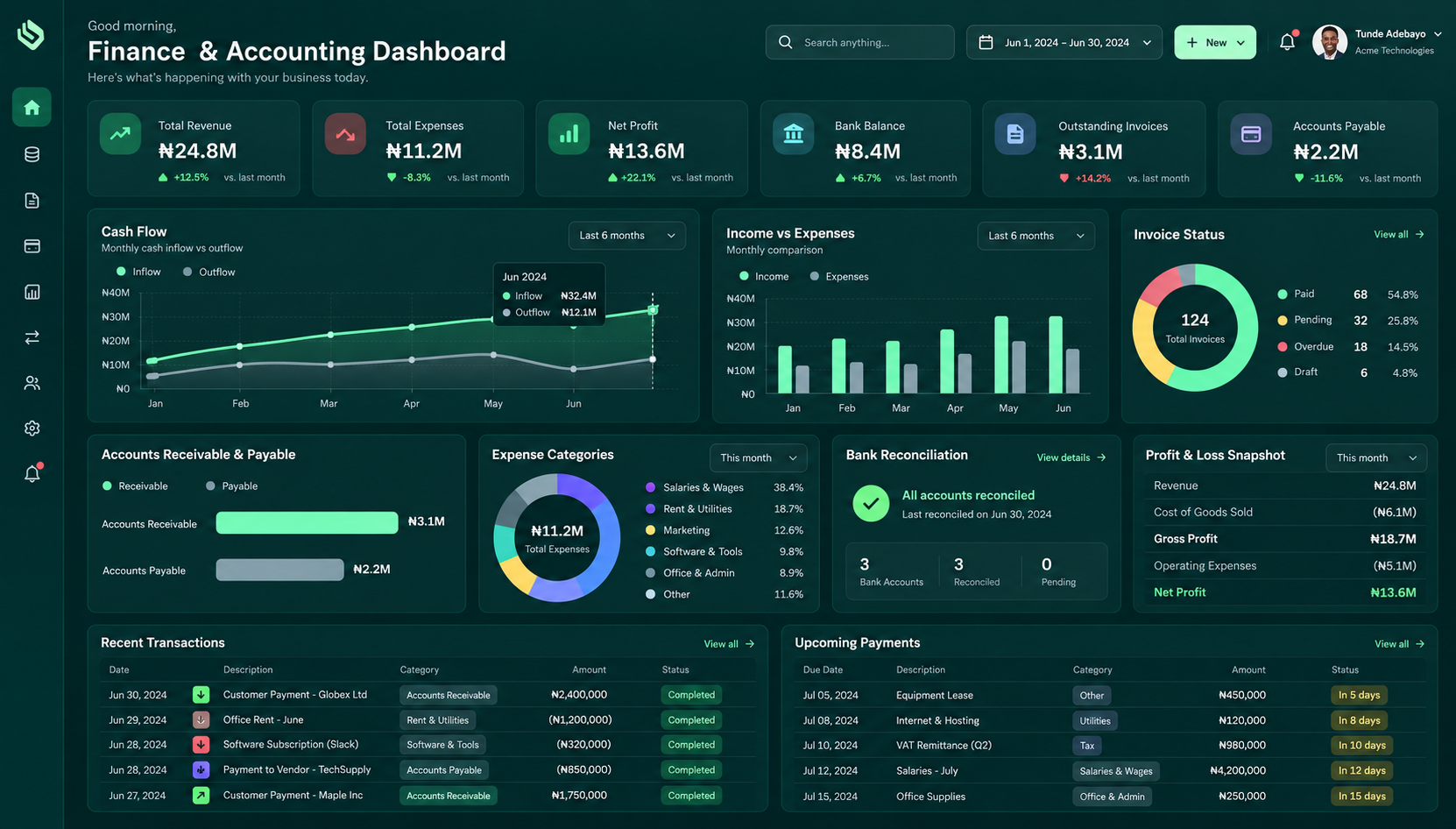This screenshot has width=1456, height=829.
Task: Click View all in Invoice Status
Action: [x=1399, y=234]
